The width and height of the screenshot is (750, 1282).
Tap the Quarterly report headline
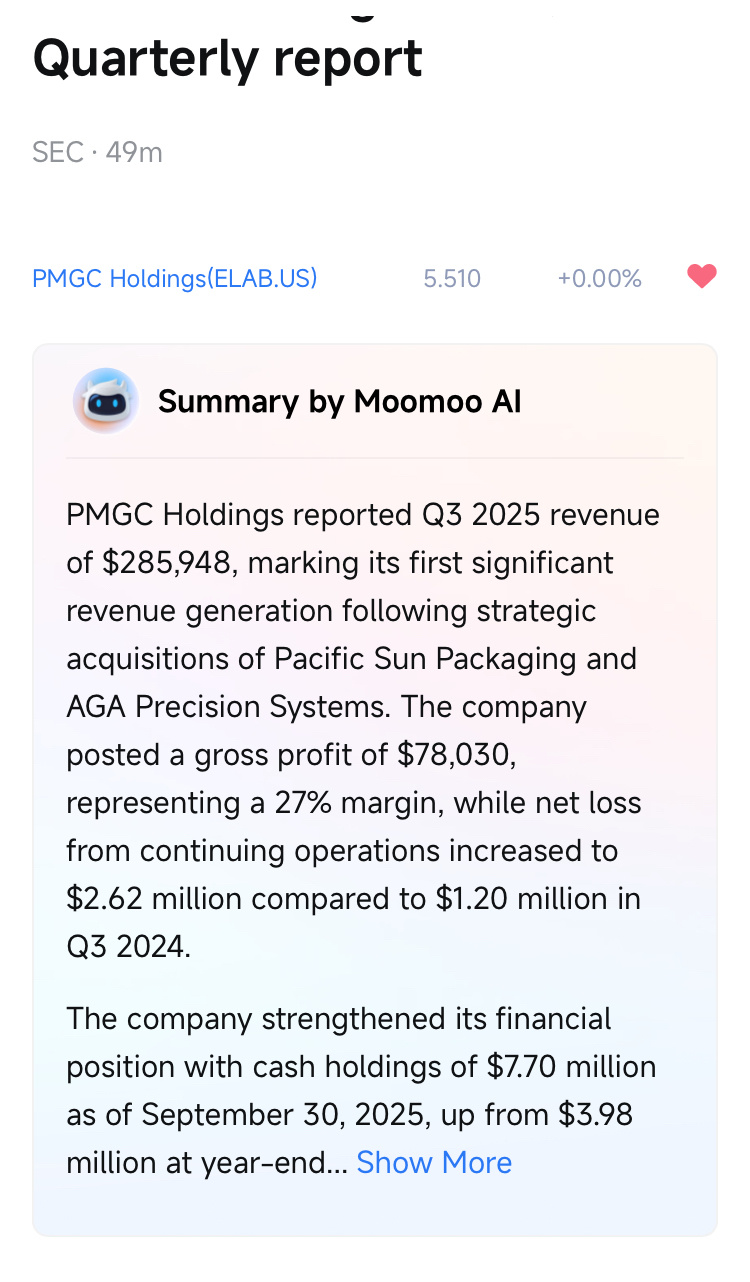coord(228,60)
